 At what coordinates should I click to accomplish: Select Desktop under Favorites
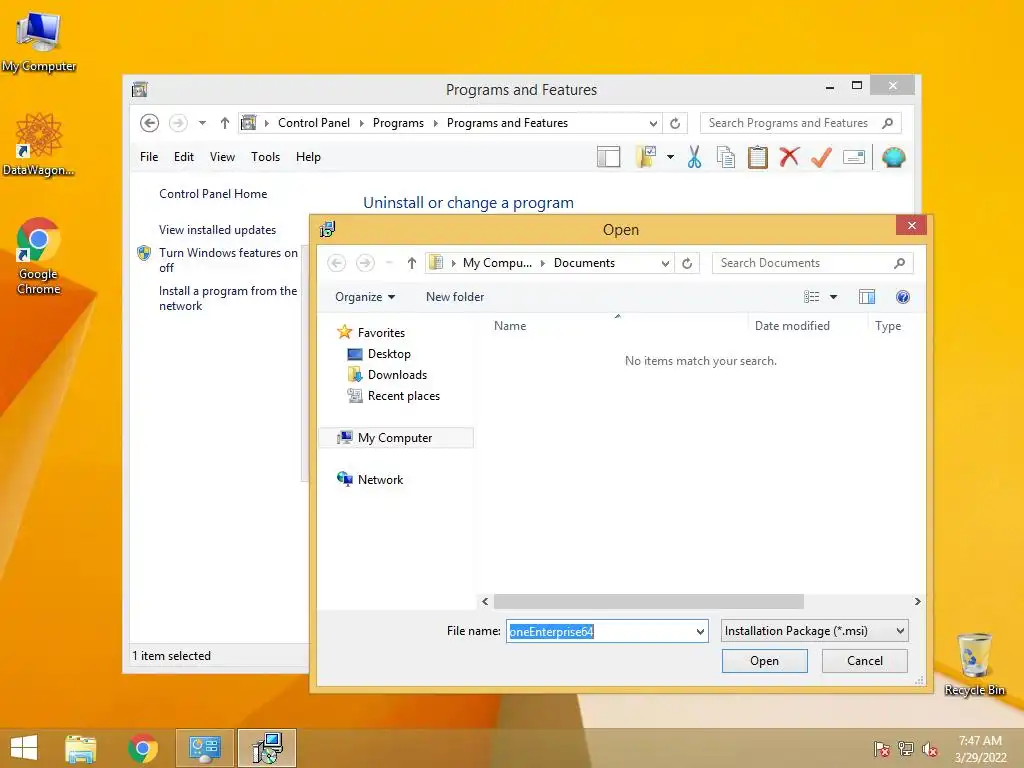point(389,354)
